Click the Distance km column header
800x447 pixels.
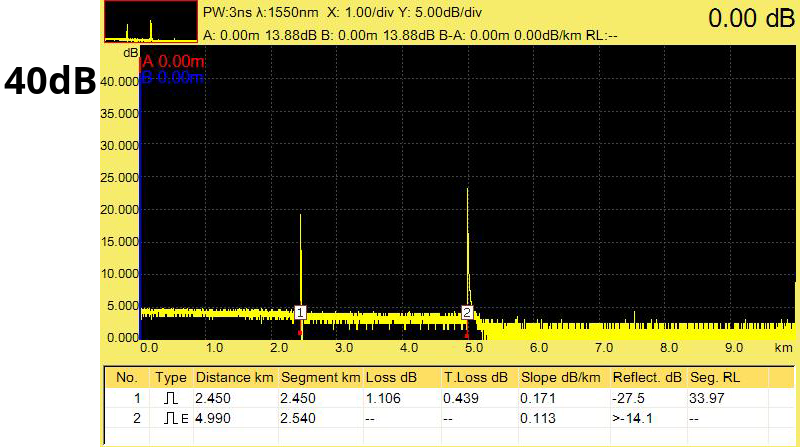pos(235,378)
